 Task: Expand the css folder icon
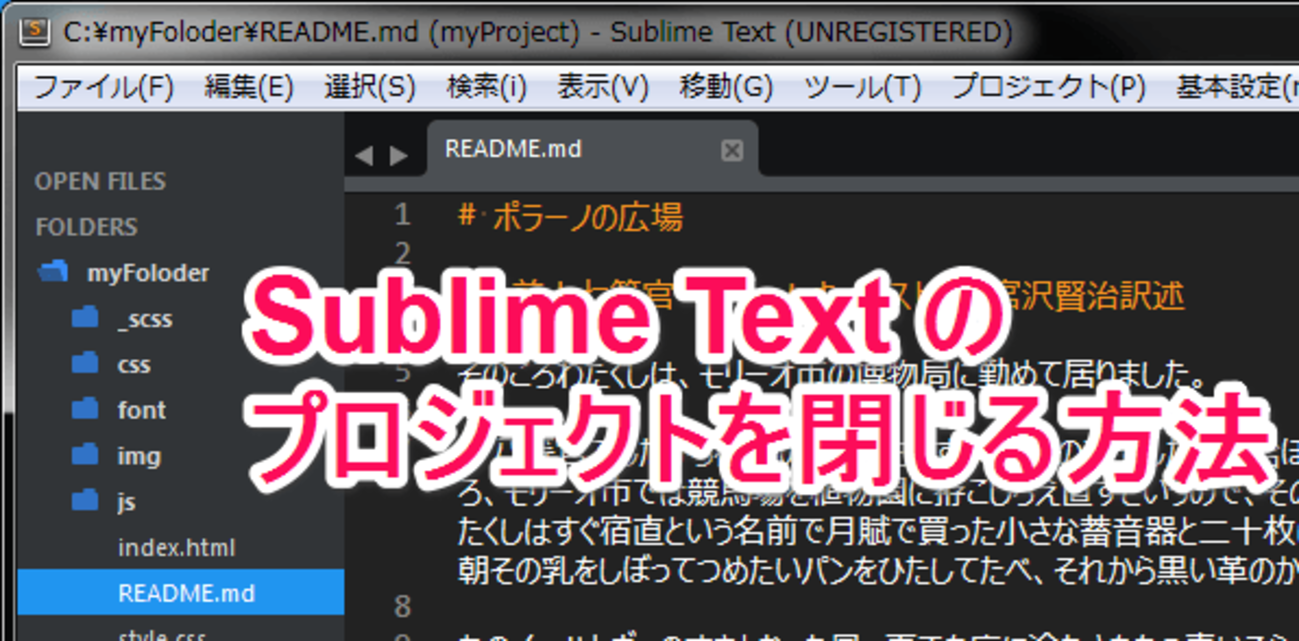tap(85, 363)
